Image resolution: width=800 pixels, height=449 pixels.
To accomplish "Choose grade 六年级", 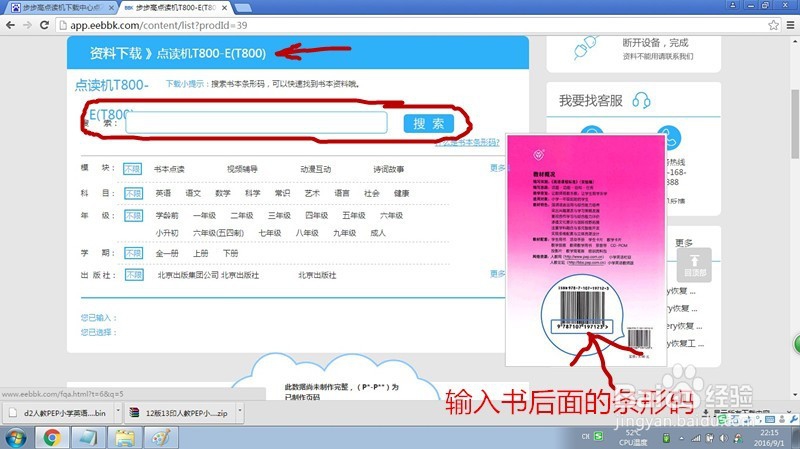I will pos(391,215).
